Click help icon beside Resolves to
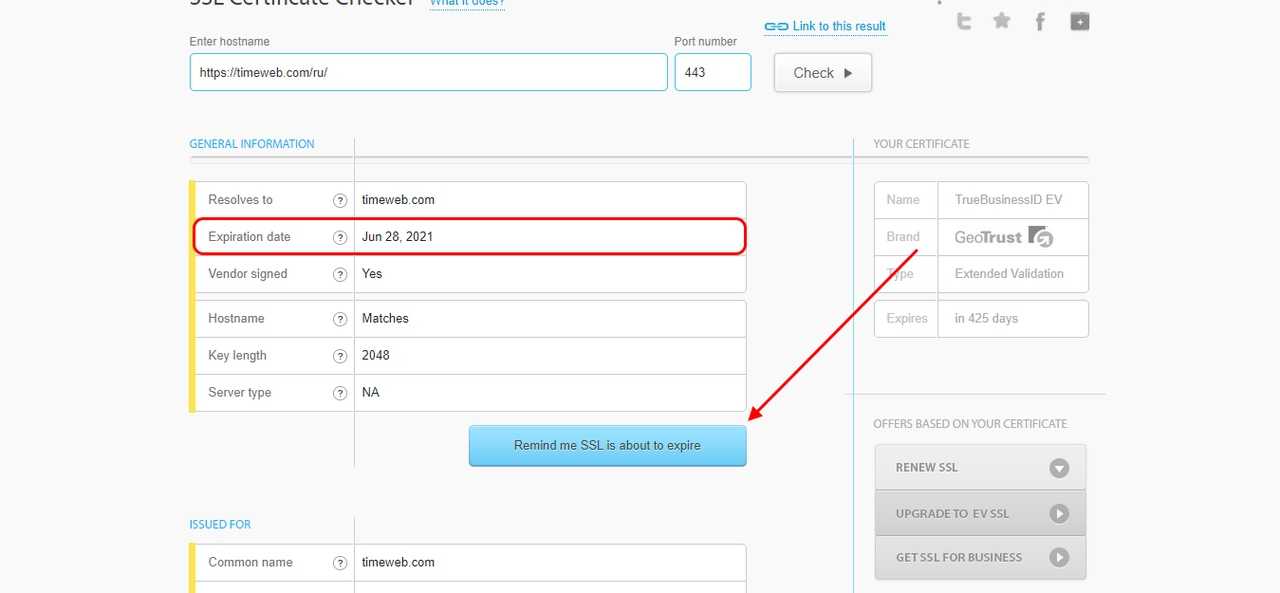Image resolution: width=1280 pixels, height=593 pixels. pyautogui.click(x=340, y=200)
